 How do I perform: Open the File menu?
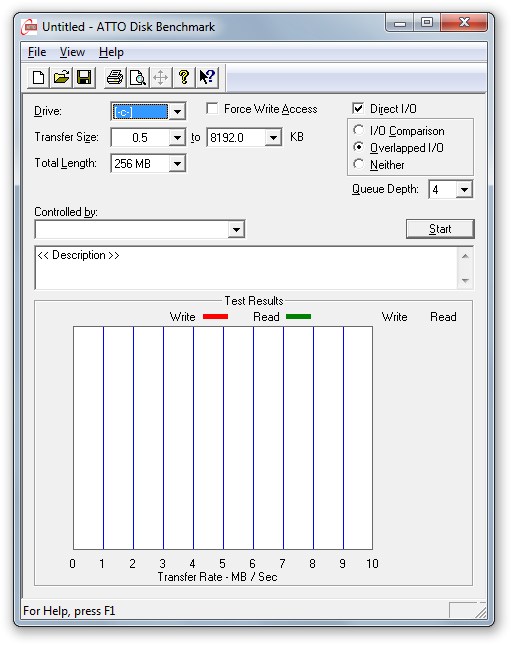click(x=37, y=52)
